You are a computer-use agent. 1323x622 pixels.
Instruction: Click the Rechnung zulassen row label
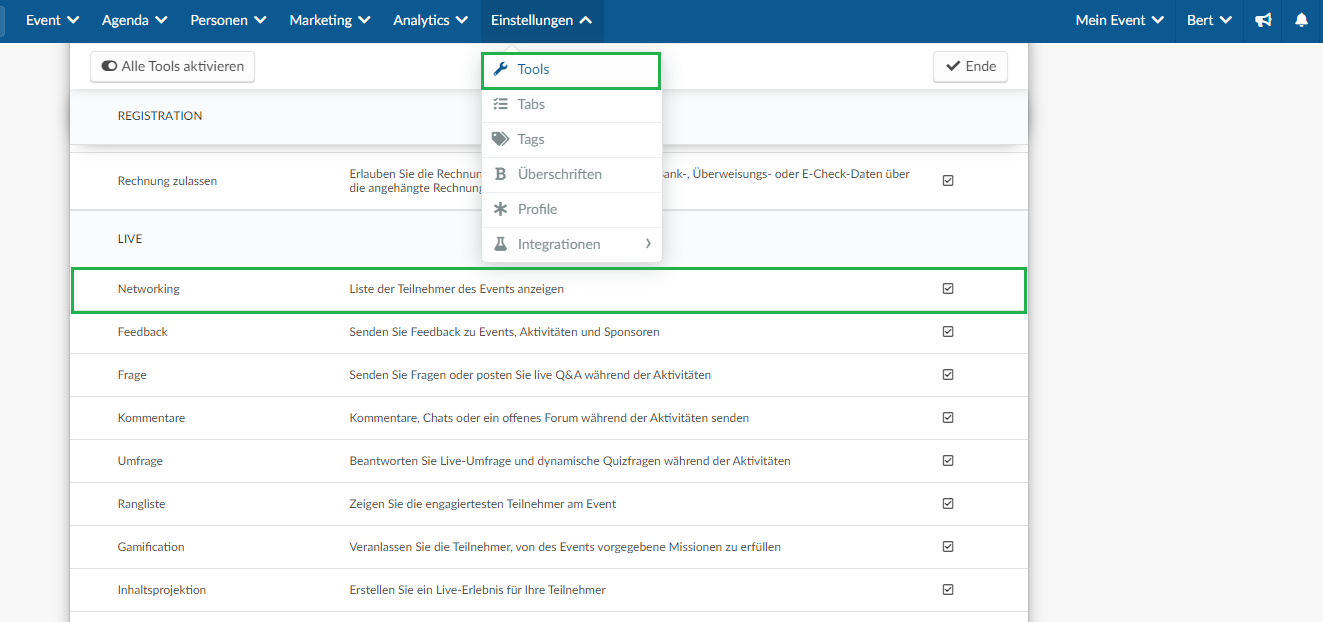point(167,181)
